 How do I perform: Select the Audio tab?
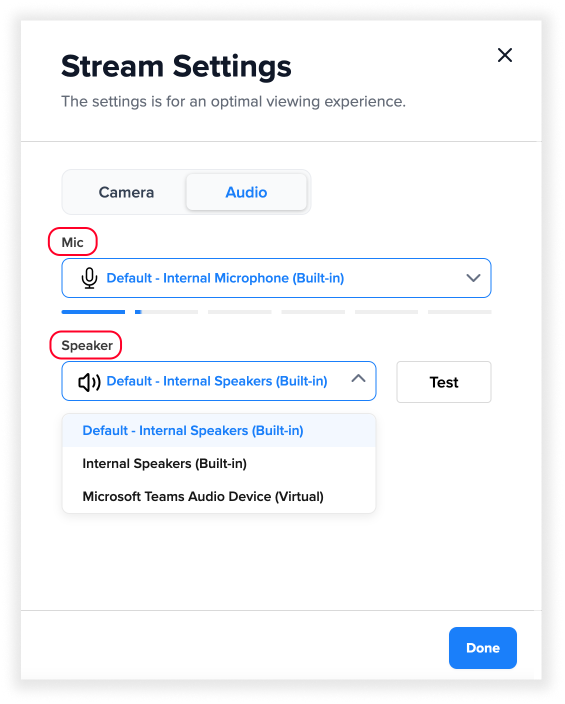point(247,192)
